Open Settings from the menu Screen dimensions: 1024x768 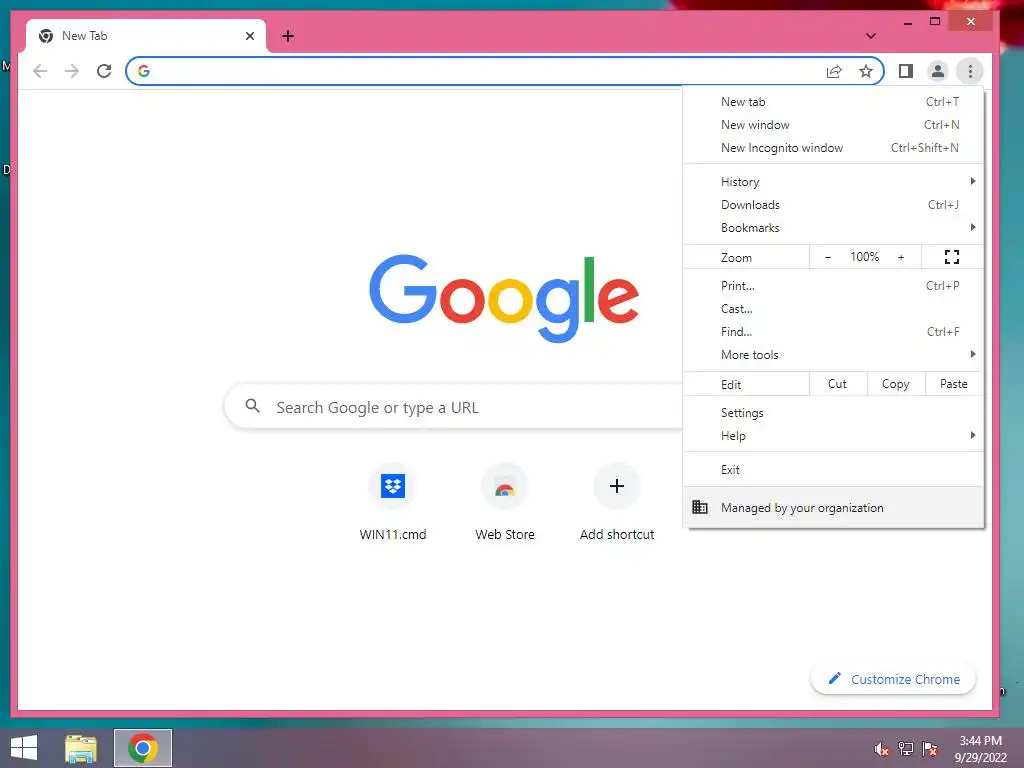pyautogui.click(x=833, y=413)
